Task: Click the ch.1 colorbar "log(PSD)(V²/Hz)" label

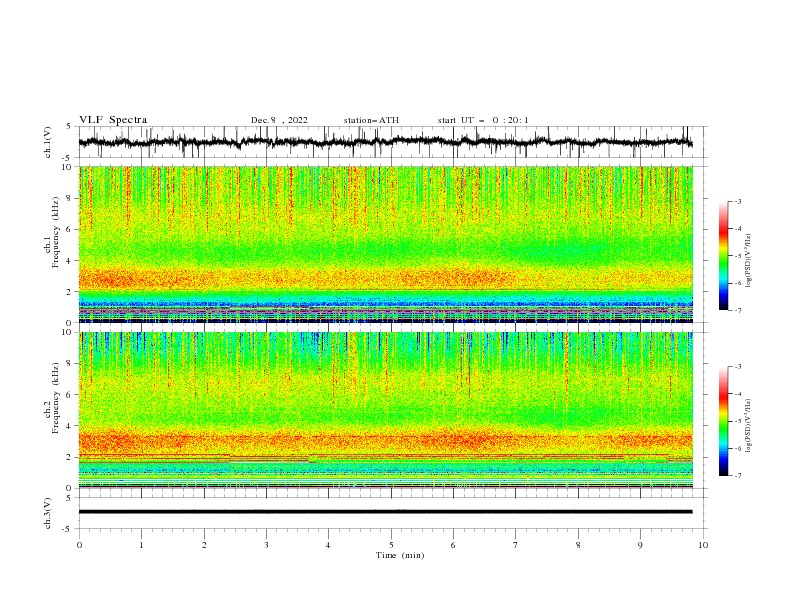Action: click(x=749, y=261)
